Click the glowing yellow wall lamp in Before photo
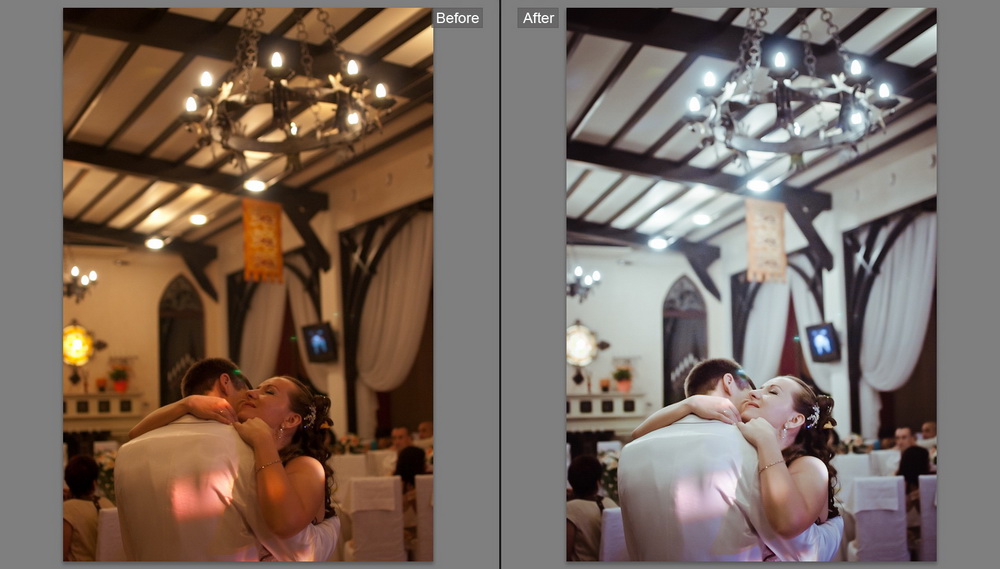This screenshot has height=569, width=1000. (78, 345)
